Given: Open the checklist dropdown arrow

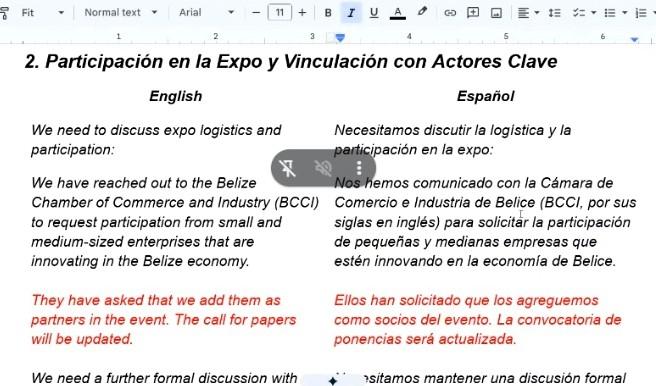Looking at the screenshot, I should pyautogui.click(x=593, y=13).
